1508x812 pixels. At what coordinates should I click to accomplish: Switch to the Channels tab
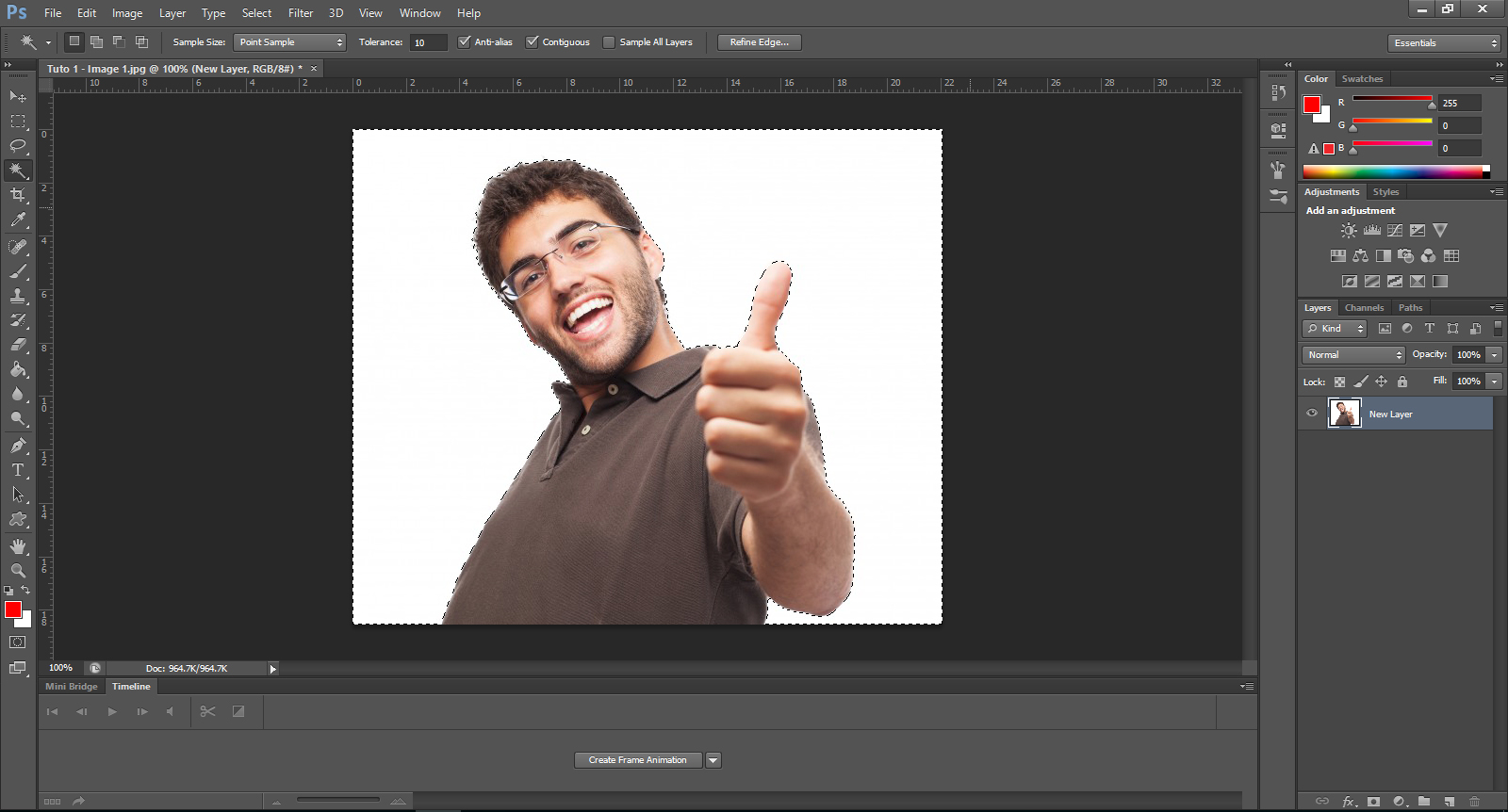[1364, 308]
